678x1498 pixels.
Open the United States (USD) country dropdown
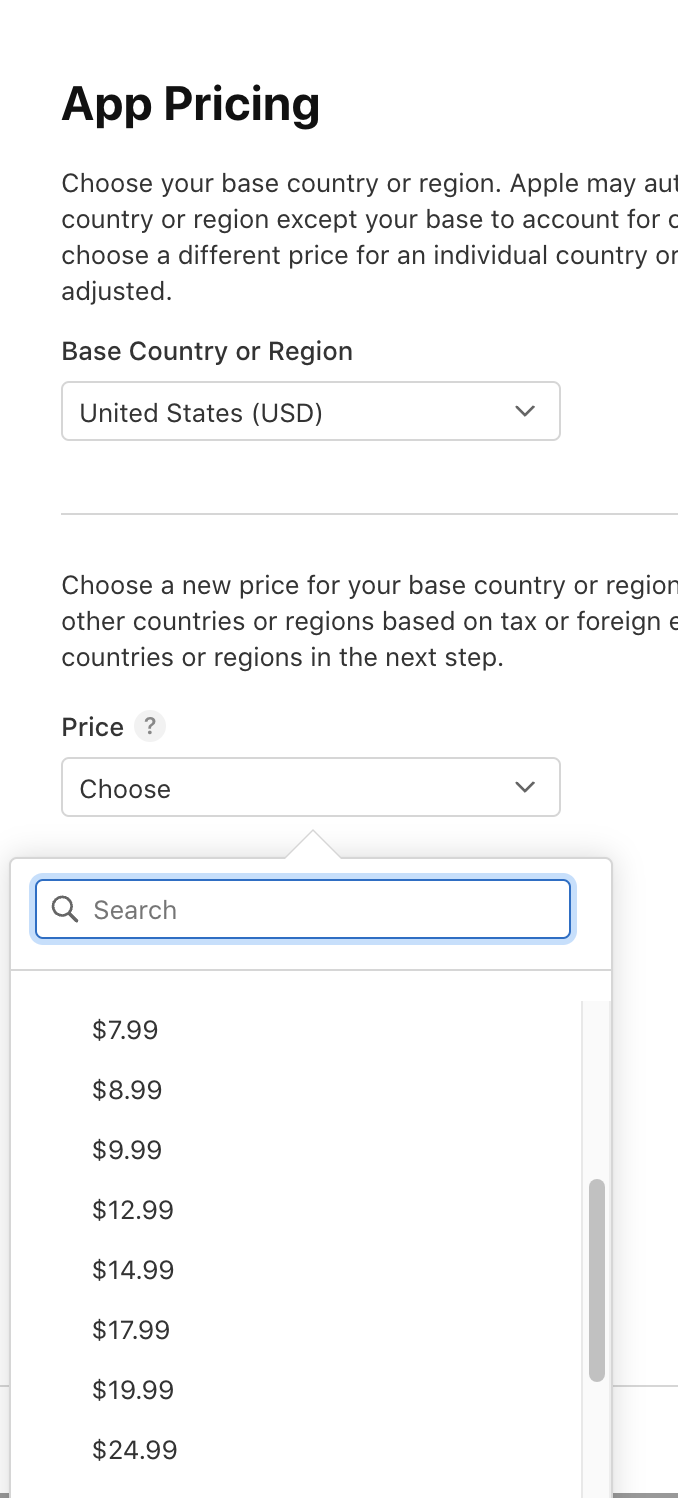pyautogui.click(x=310, y=411)
